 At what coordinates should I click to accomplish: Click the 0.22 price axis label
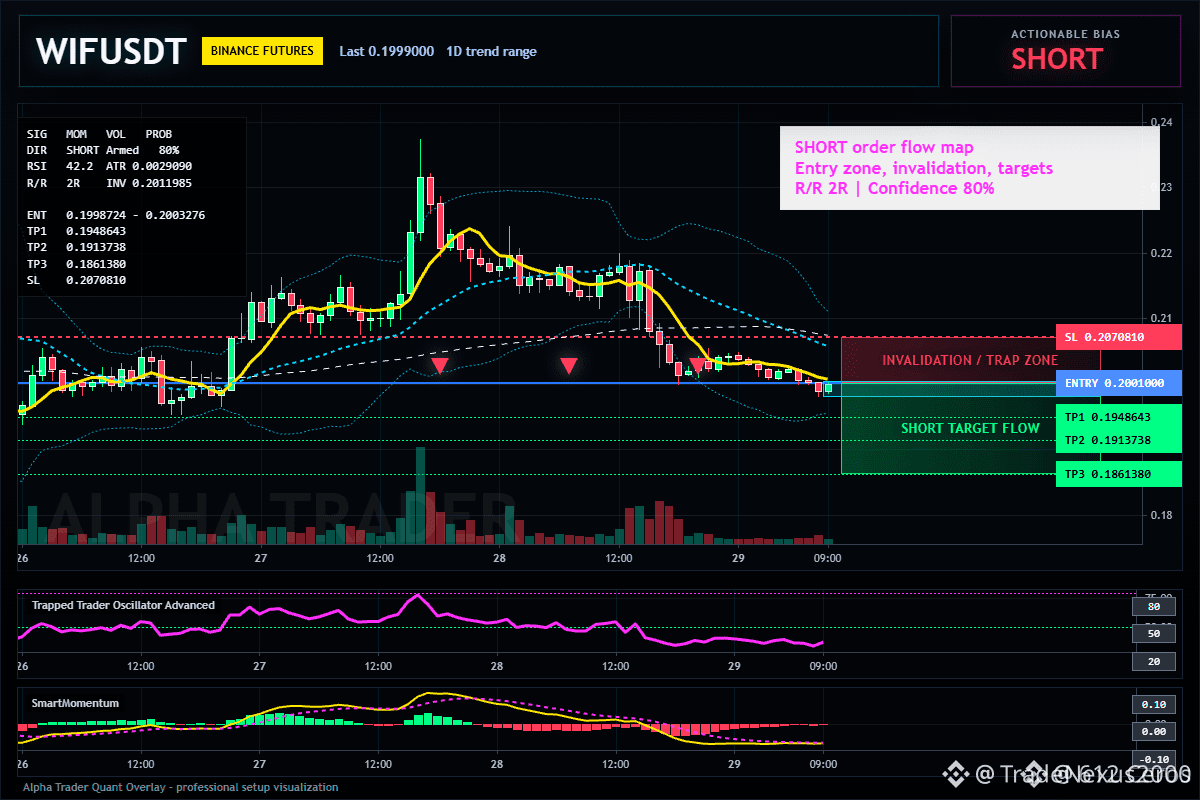(x=1161, y=253)
